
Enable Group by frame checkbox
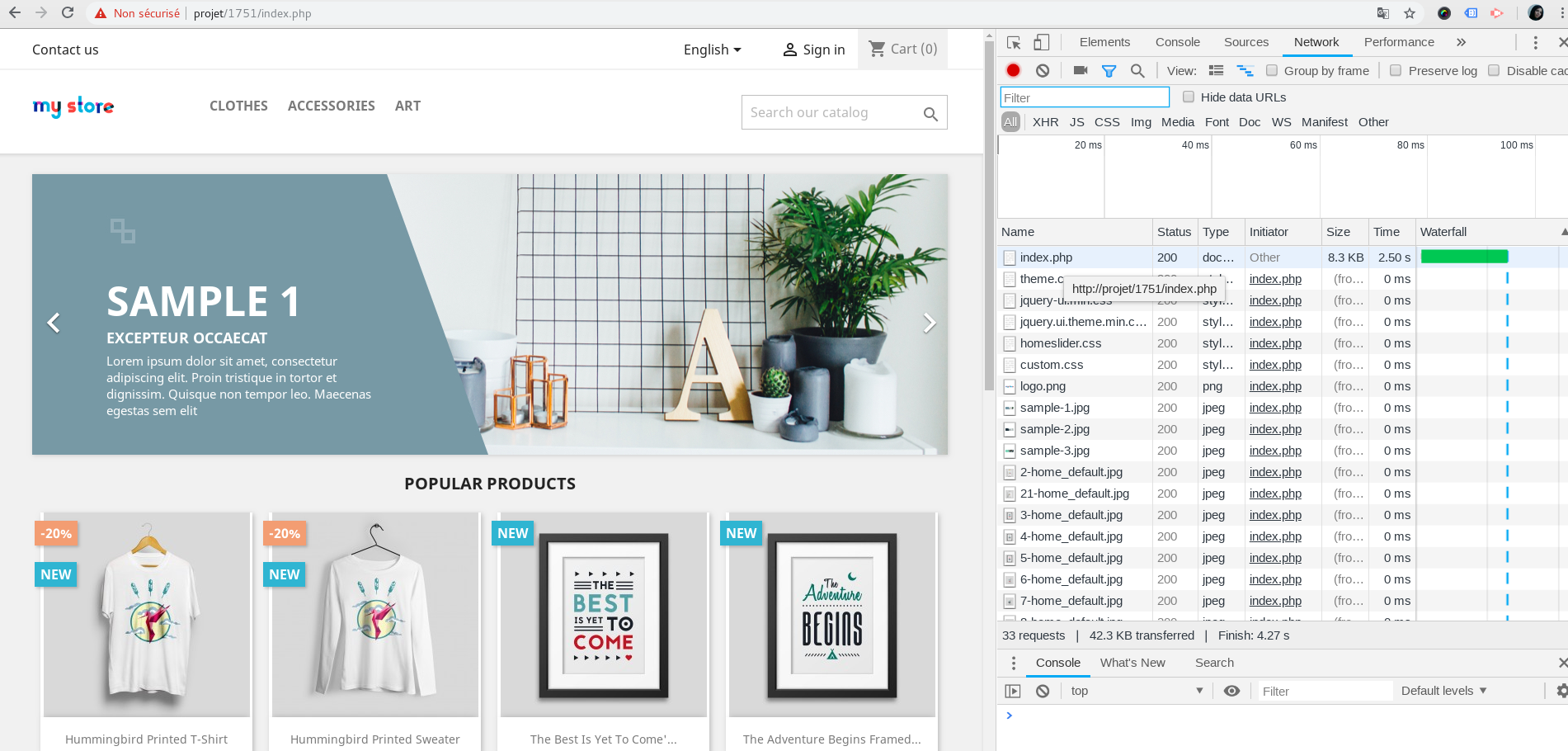[x=1272, y=71]
